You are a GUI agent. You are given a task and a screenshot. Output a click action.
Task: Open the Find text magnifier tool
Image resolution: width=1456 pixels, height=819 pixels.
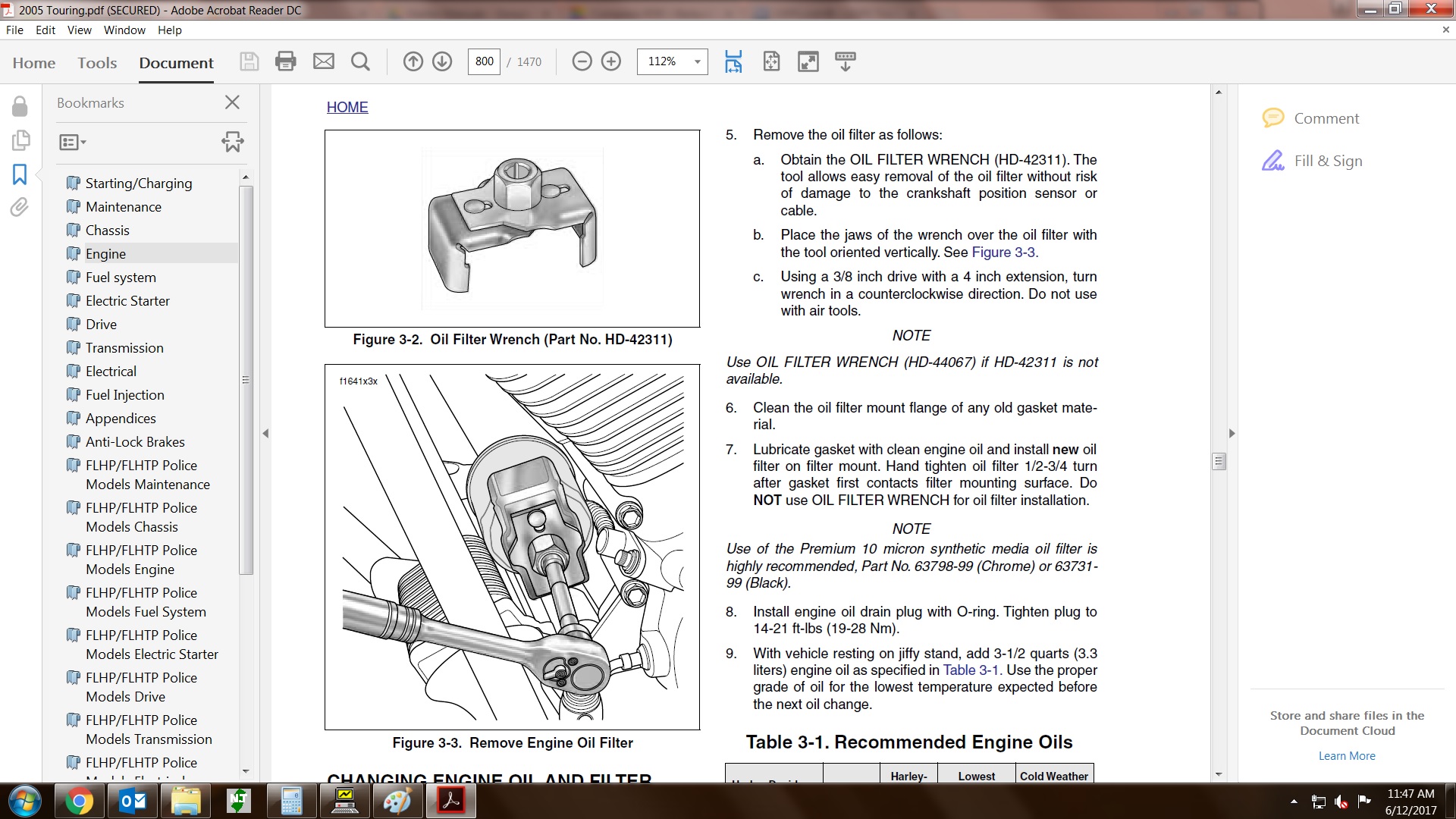click(x=361, y=61)
